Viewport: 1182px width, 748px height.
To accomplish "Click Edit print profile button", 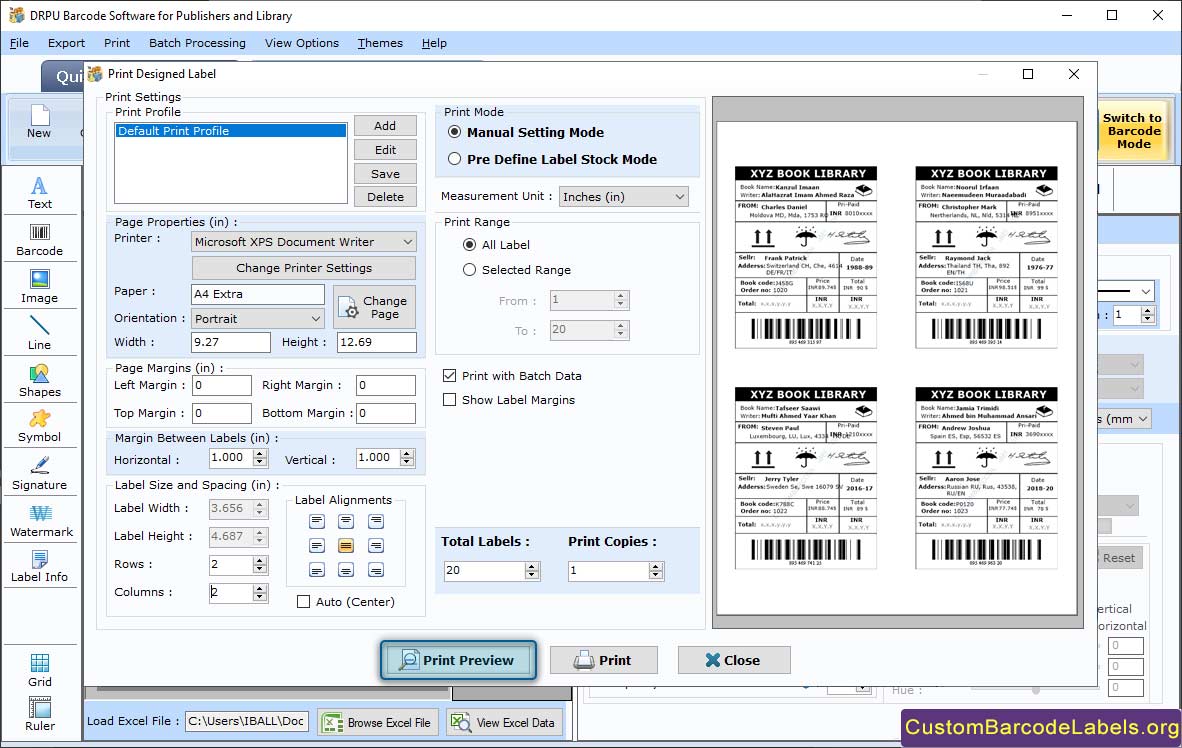I will 385,149.
